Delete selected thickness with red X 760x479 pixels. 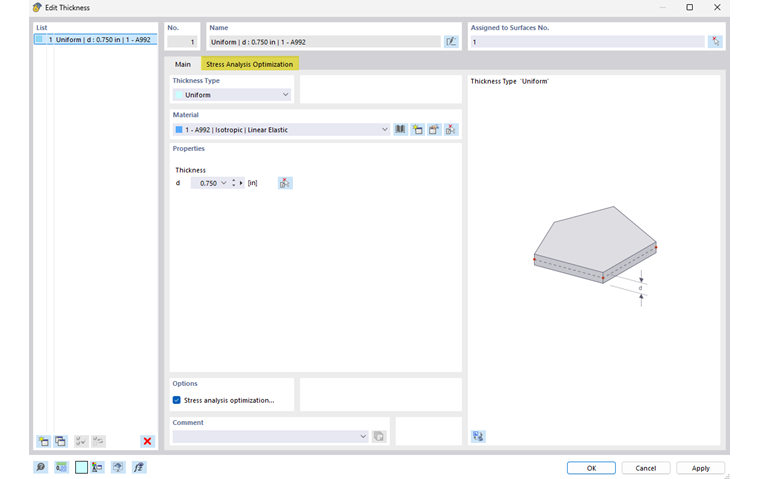(147, 441)
